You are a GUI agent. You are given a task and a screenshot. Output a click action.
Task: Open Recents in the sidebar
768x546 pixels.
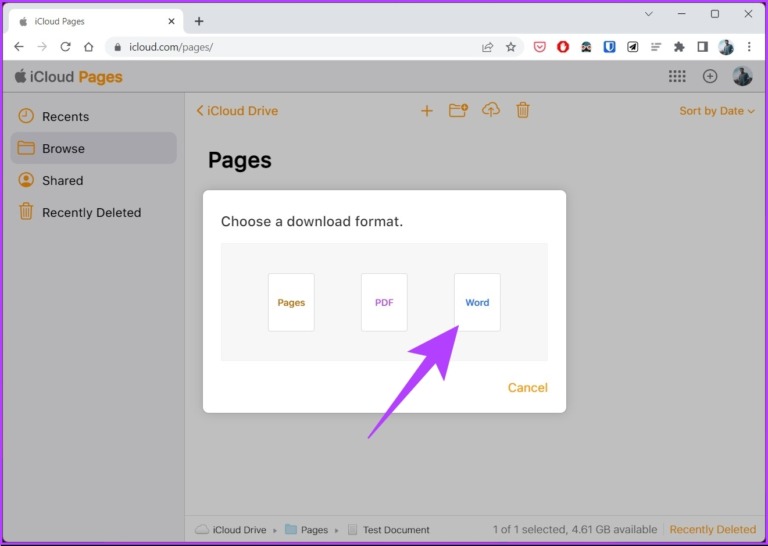coord(93,117)
